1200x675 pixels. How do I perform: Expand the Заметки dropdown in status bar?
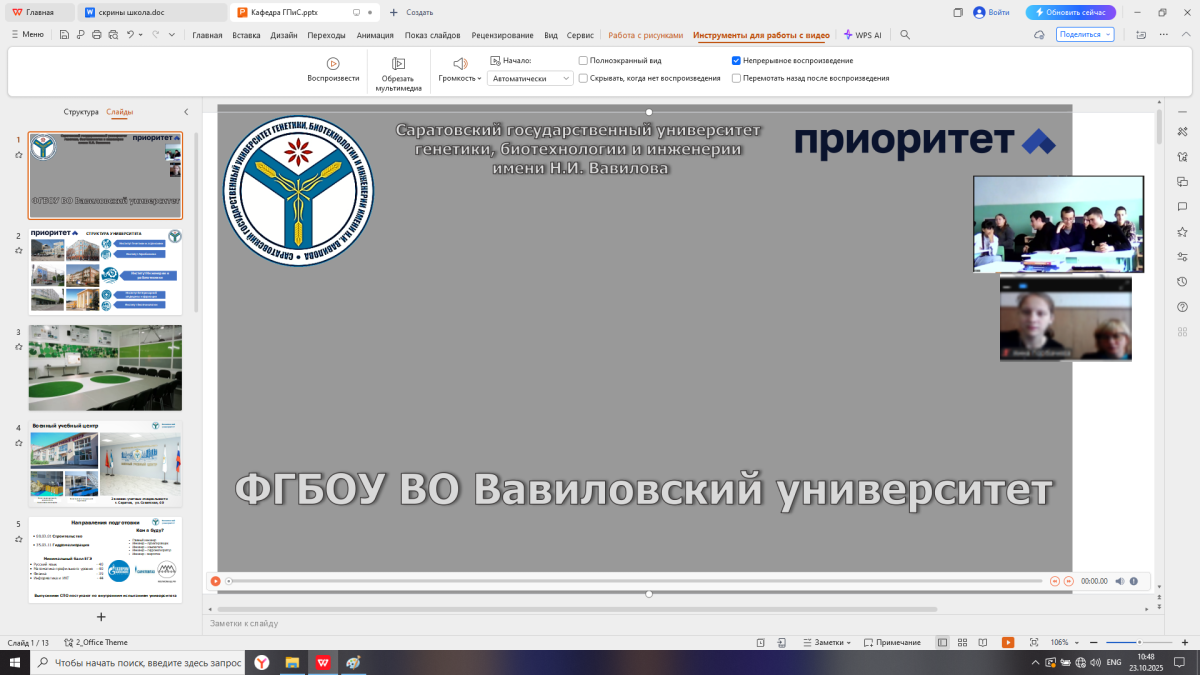point(832,642)
